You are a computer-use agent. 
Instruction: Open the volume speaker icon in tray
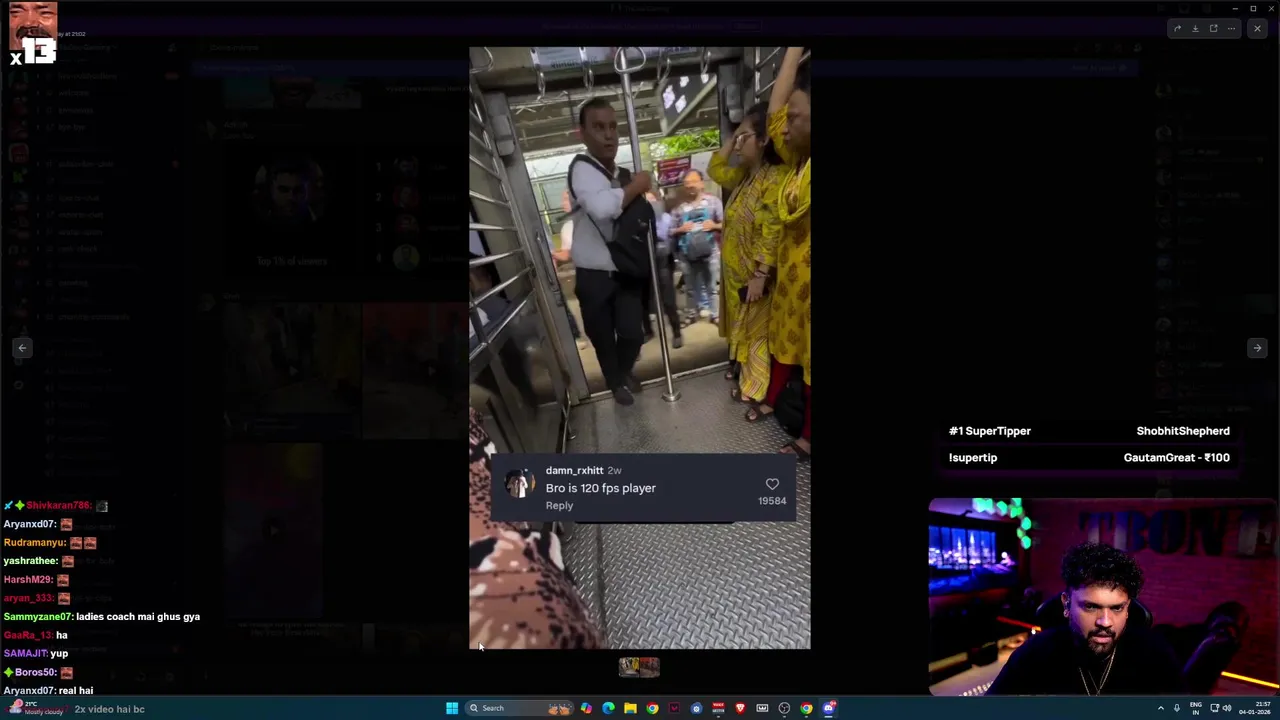[x=1227, y=708]
